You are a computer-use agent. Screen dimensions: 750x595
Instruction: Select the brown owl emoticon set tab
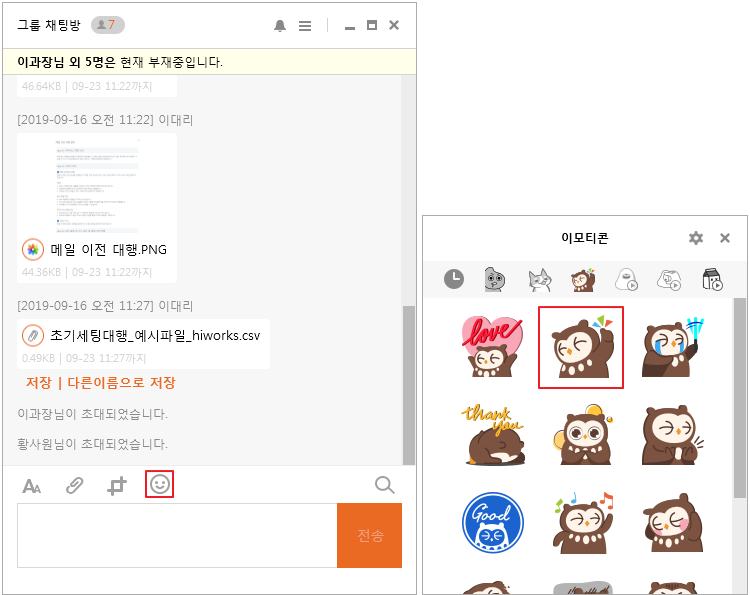click(x=583, y=280)
